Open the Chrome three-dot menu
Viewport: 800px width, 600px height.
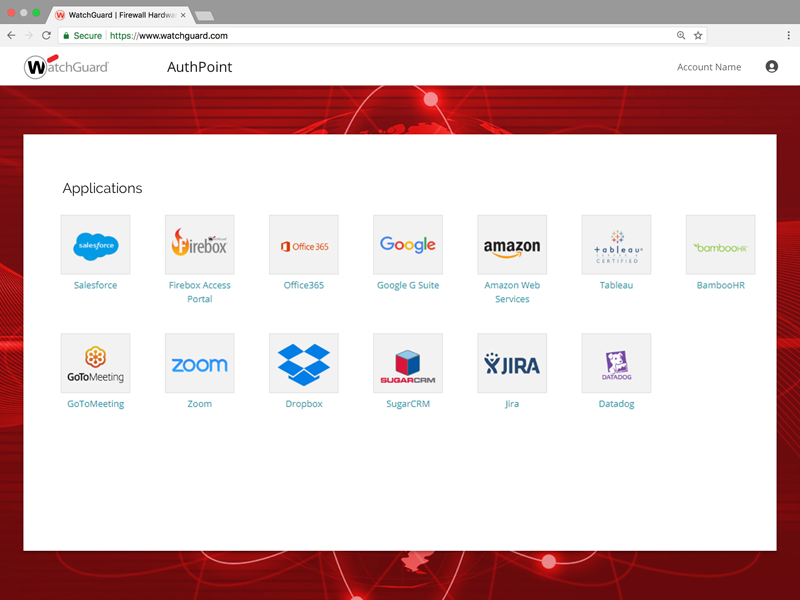[x=788, y=35]
